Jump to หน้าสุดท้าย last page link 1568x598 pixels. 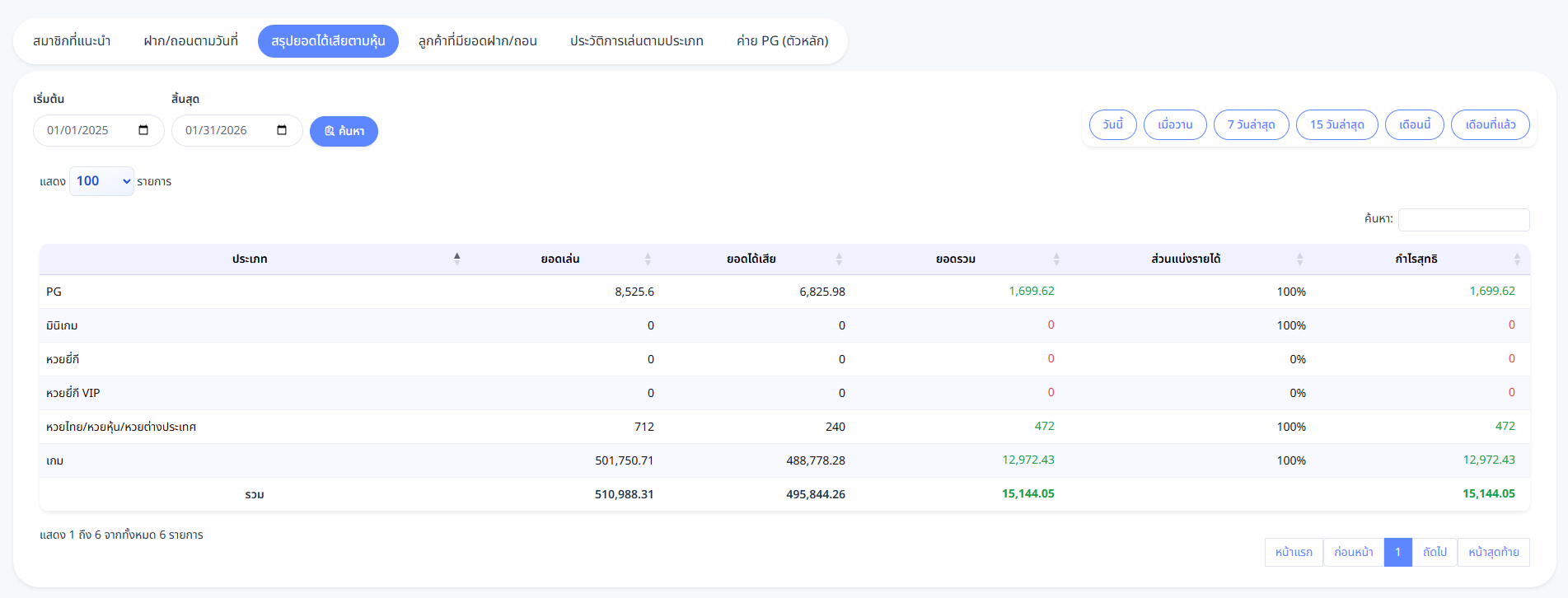coord(1493,552)
